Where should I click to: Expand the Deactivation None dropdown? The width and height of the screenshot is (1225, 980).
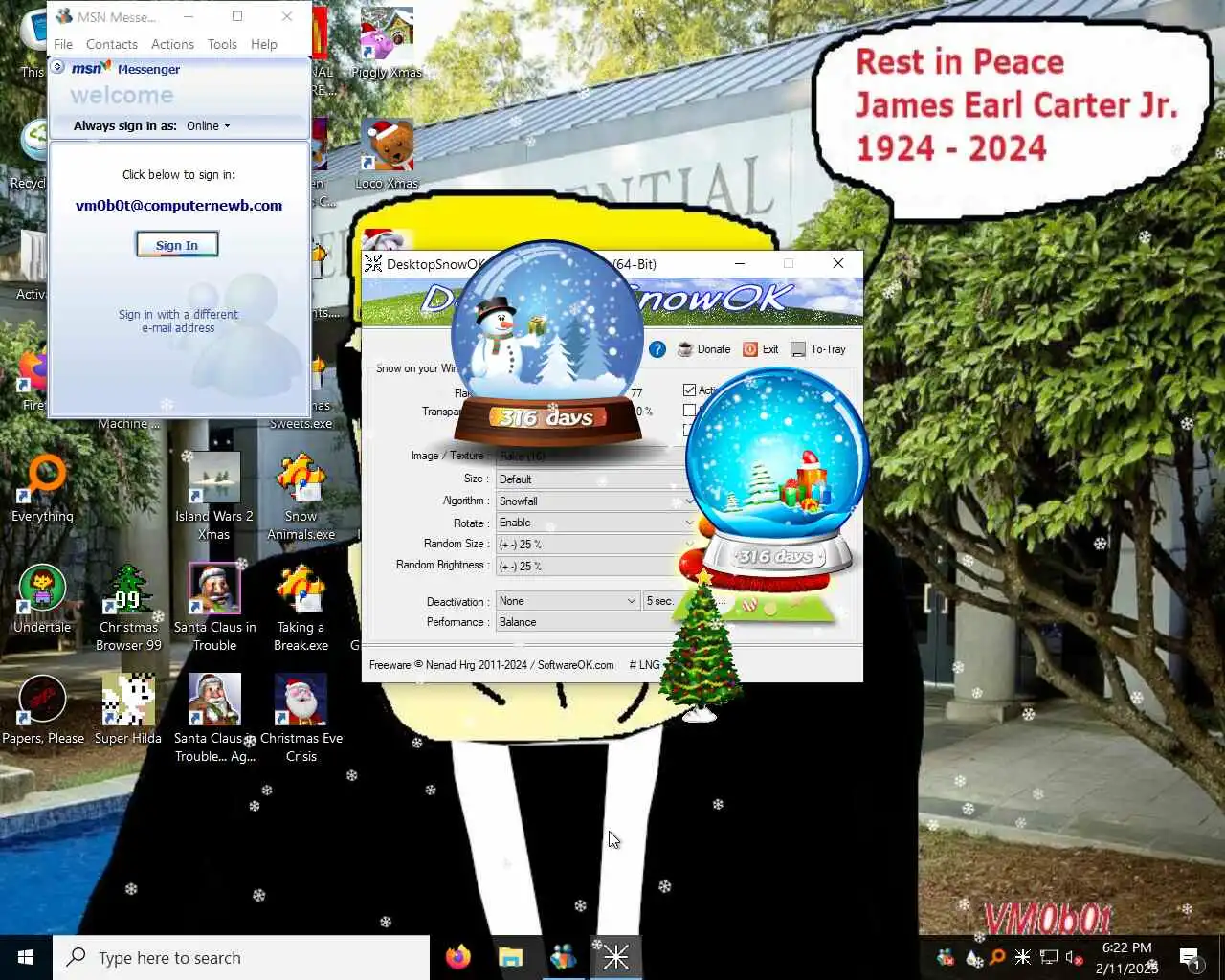click(x=568, y=601)
